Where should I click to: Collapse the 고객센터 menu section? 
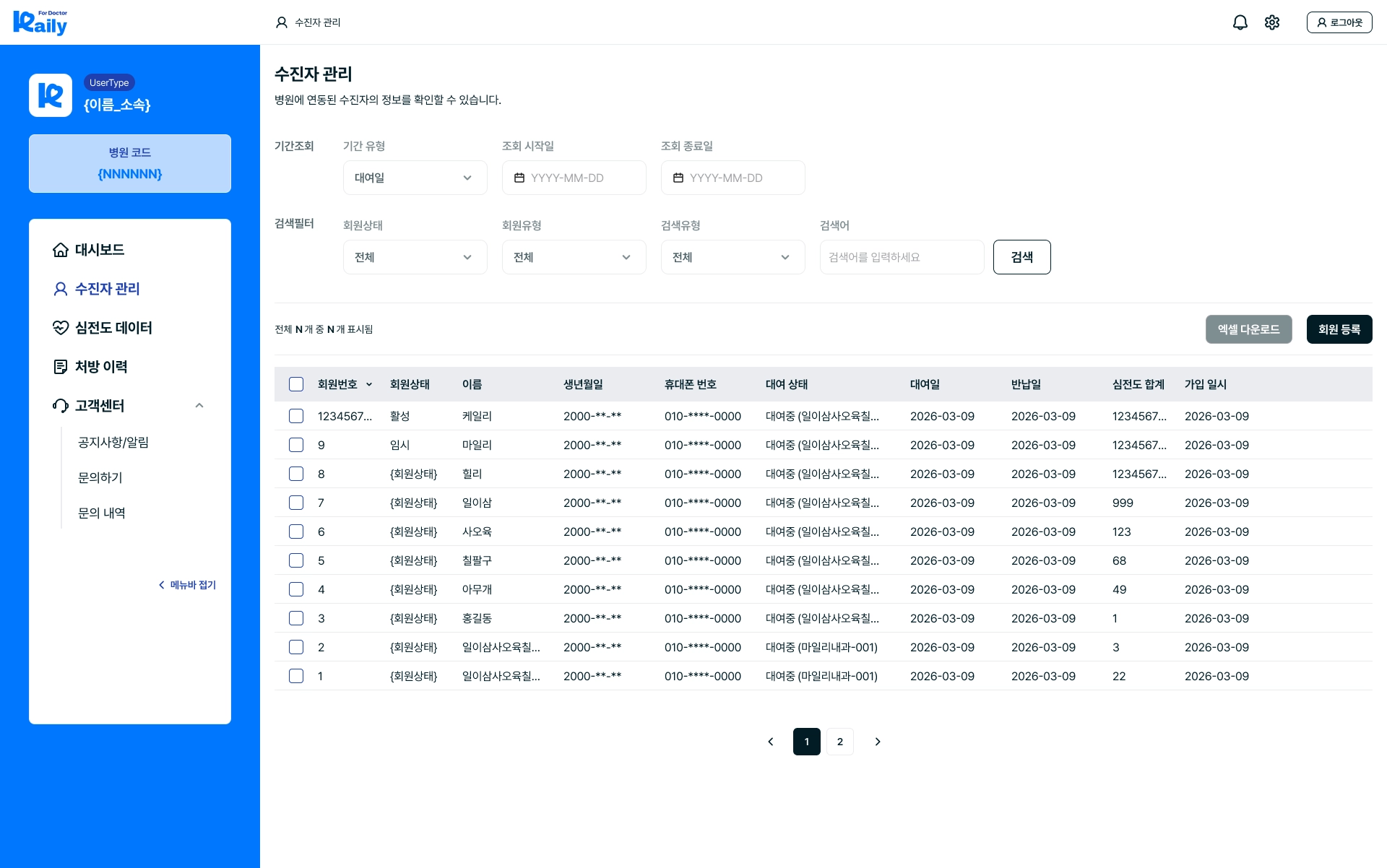(x=199, y=406)
